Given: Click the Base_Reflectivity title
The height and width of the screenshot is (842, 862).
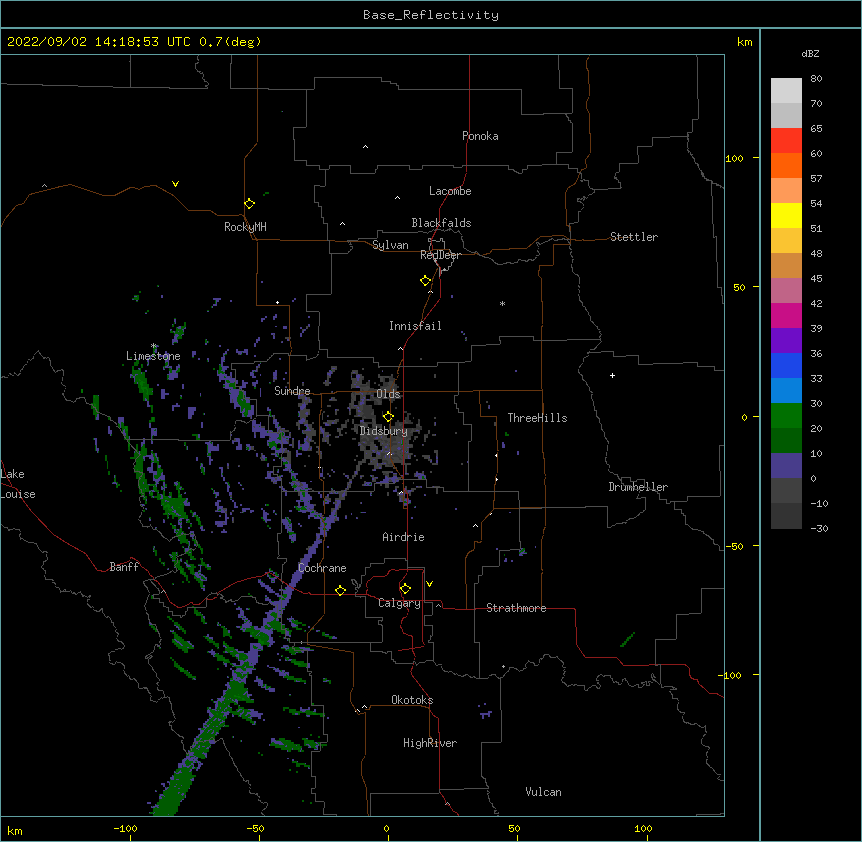Looking at the screenshot, I should (x=431, y=15).
